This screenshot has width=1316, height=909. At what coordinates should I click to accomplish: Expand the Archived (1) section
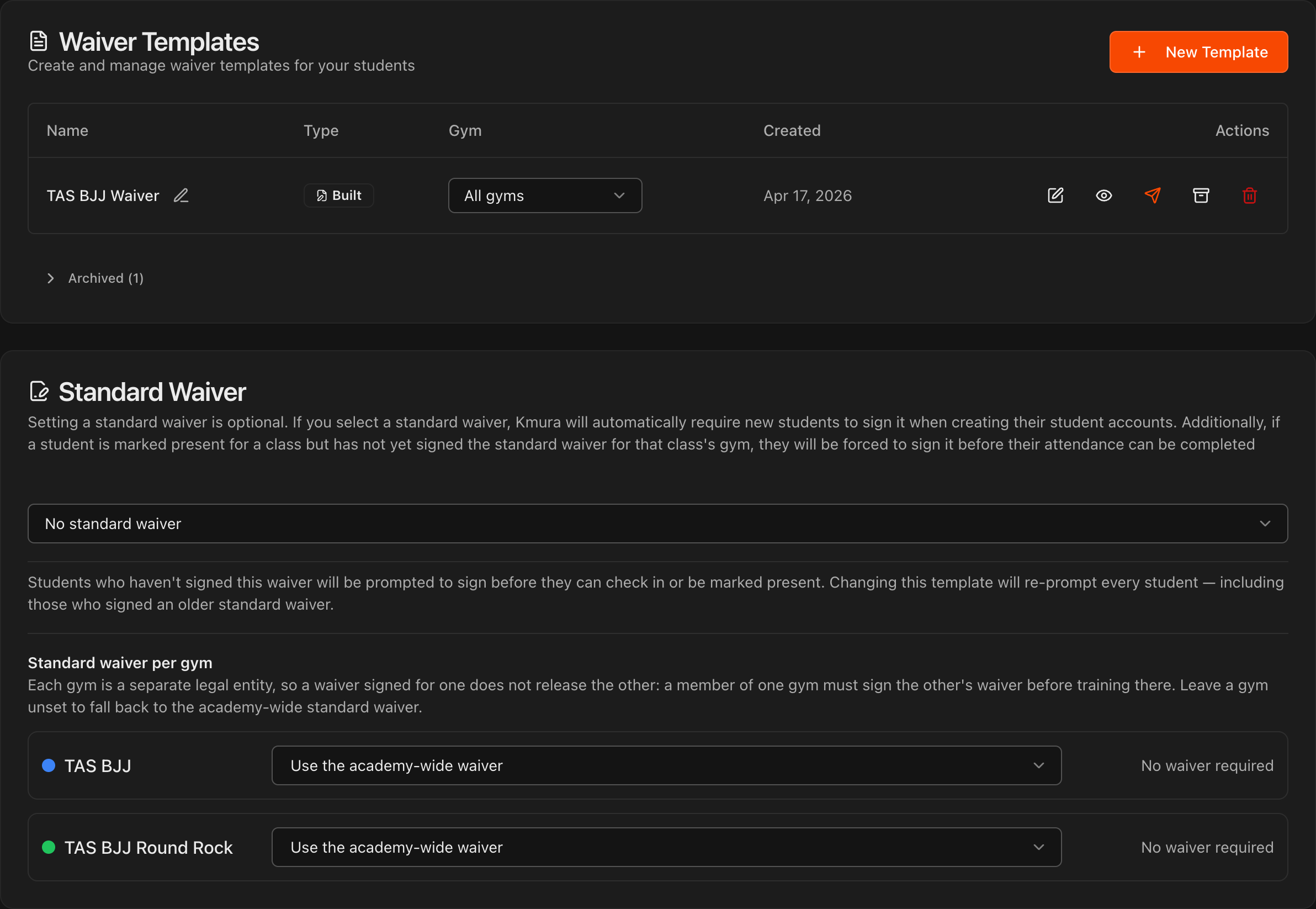pyautogui.click(x=95, y=278)
